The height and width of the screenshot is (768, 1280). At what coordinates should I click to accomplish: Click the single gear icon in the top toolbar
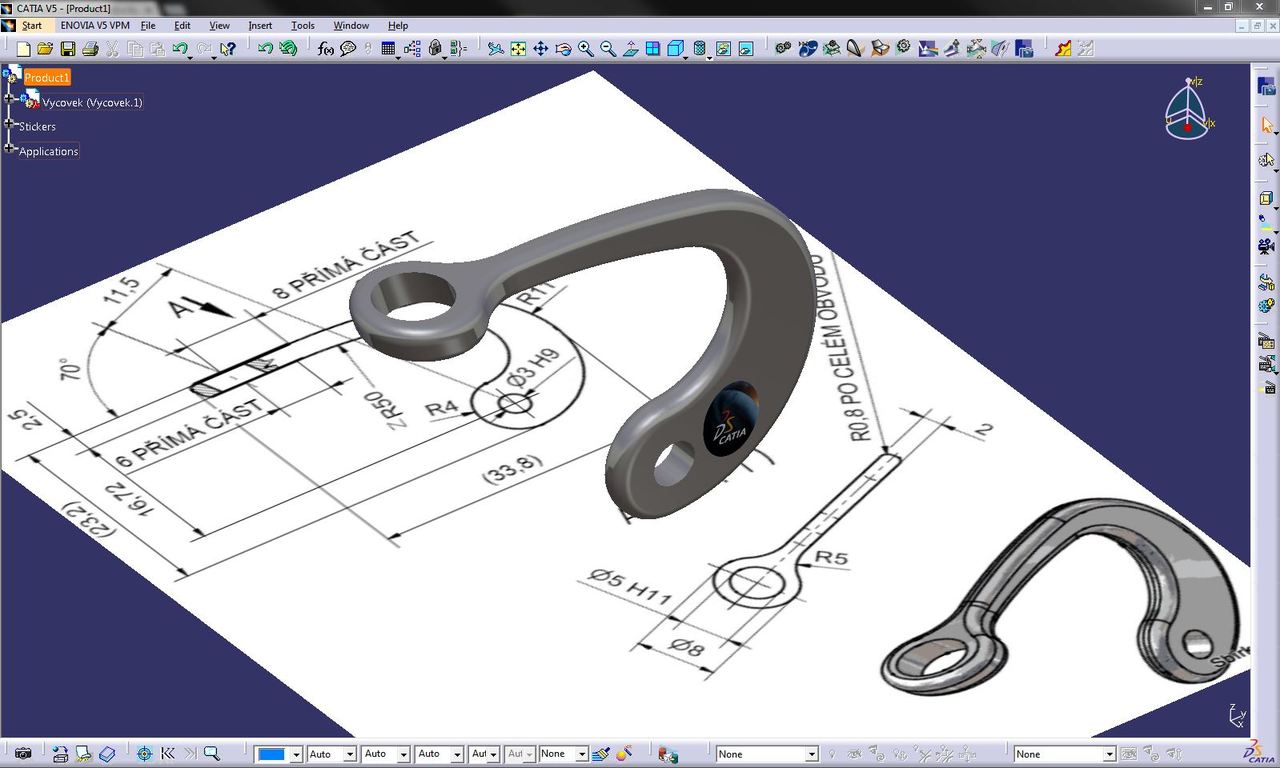click(x=904, y=48)
